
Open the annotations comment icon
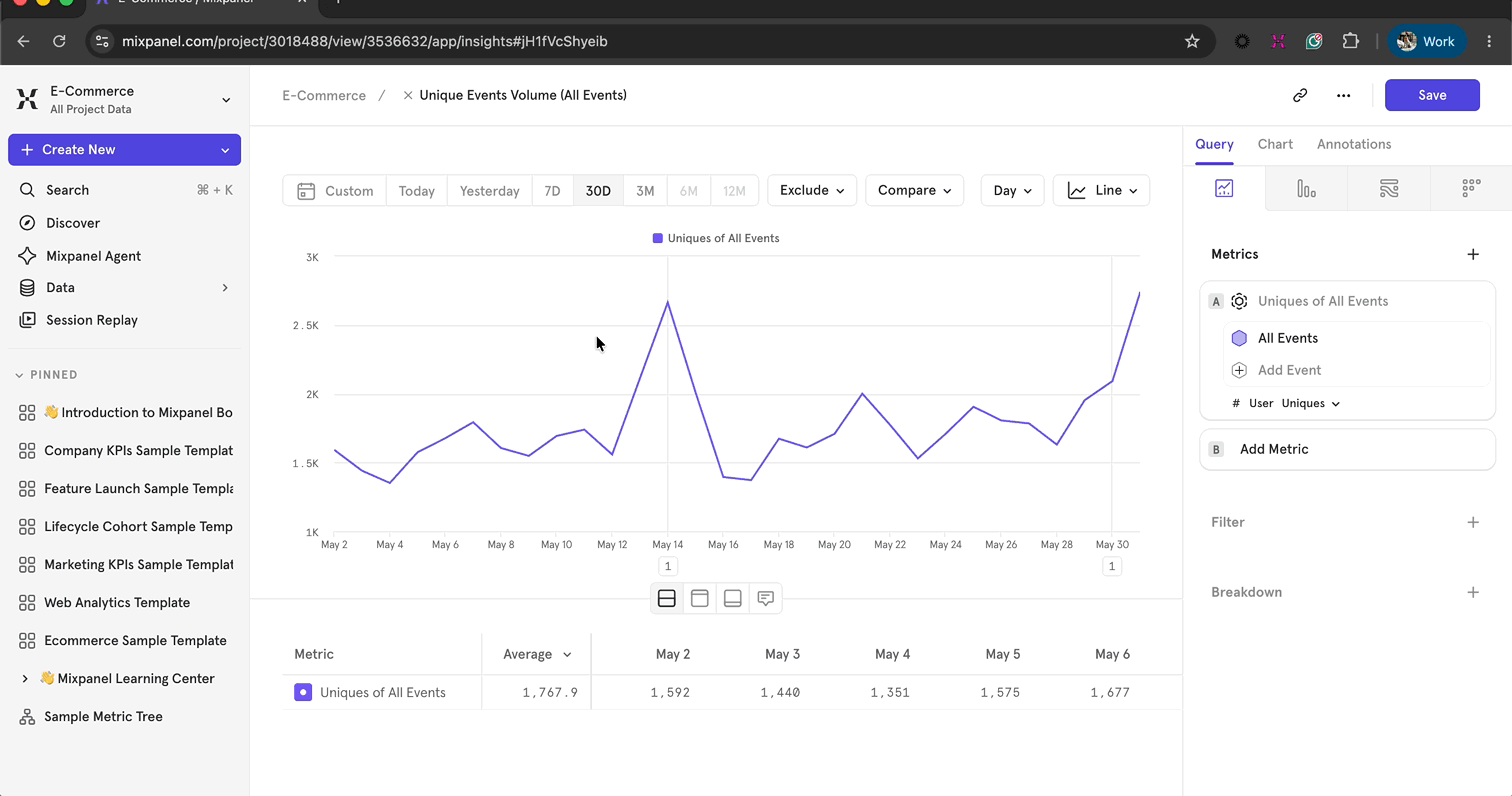point(766,598)
